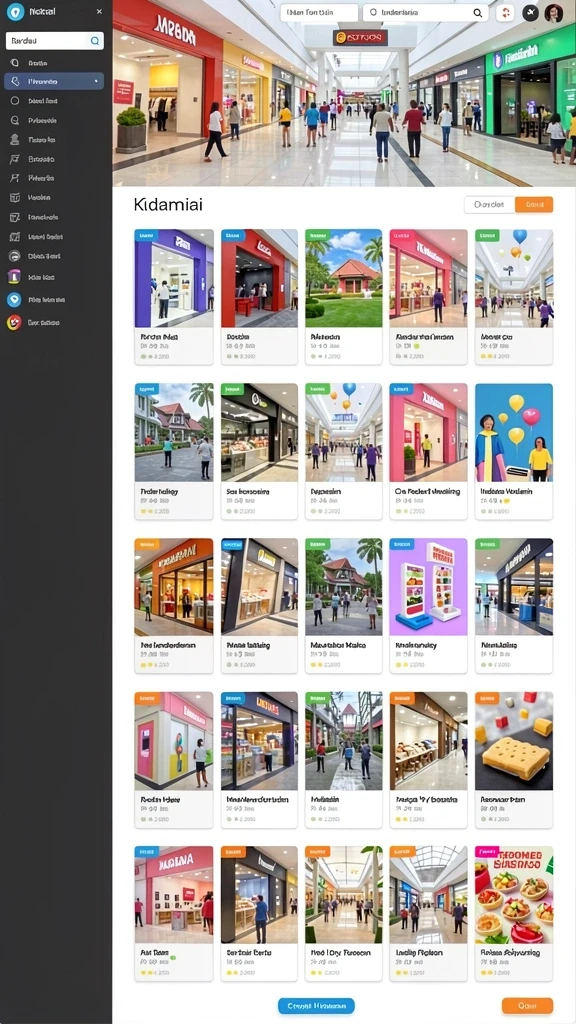Open the first sidebar menu item below search
Screen dimensions: 576x1024
(54, 63)
